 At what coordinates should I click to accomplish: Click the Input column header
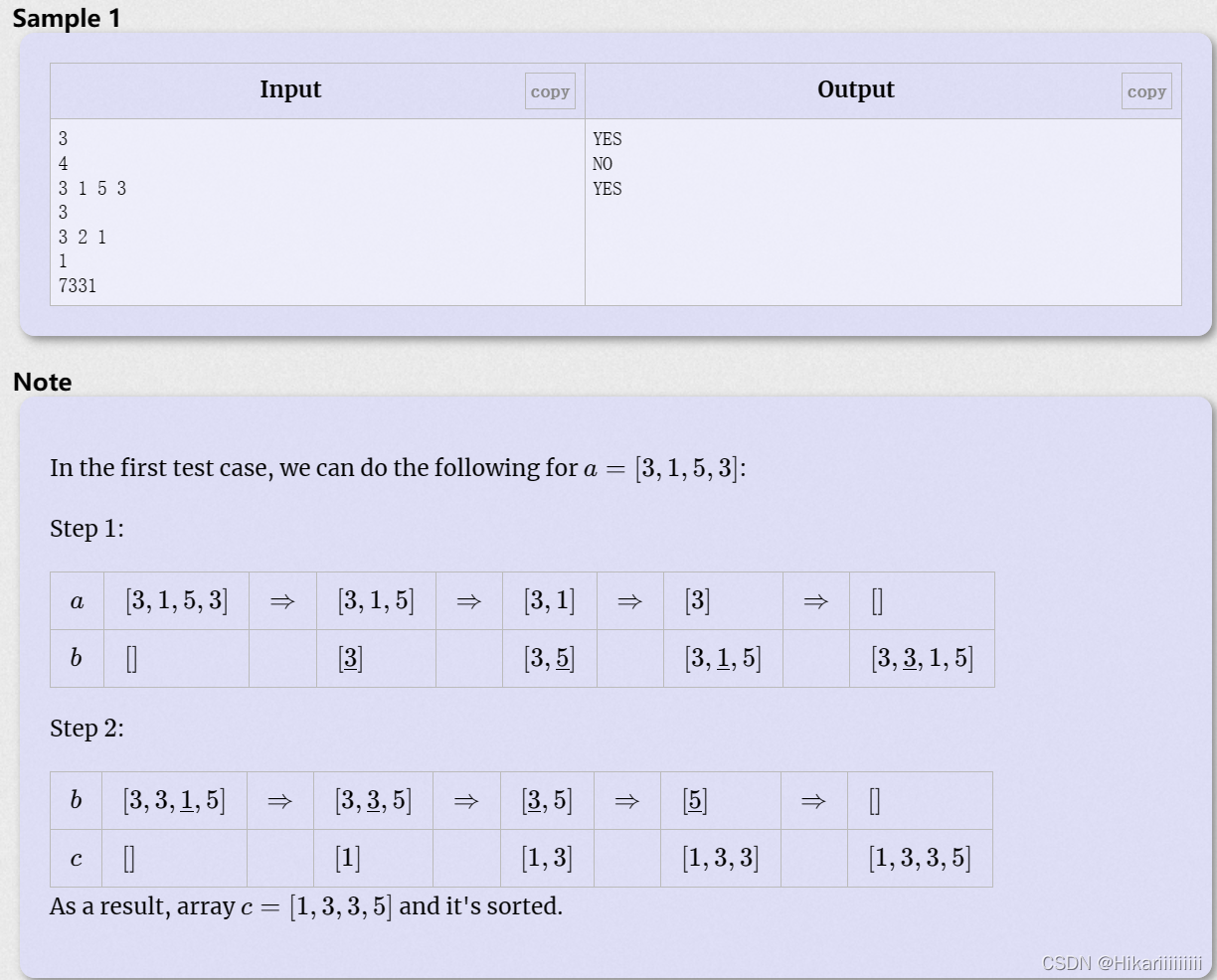tap(290, 89)
